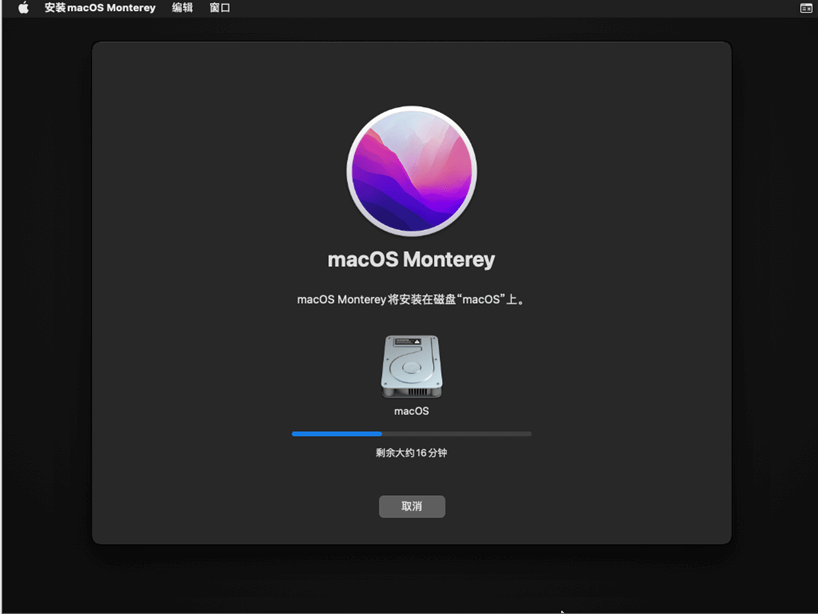Click the filled blue portion of the progress bar
This screenshot has width=818, height=614.
tap(335, 433)
